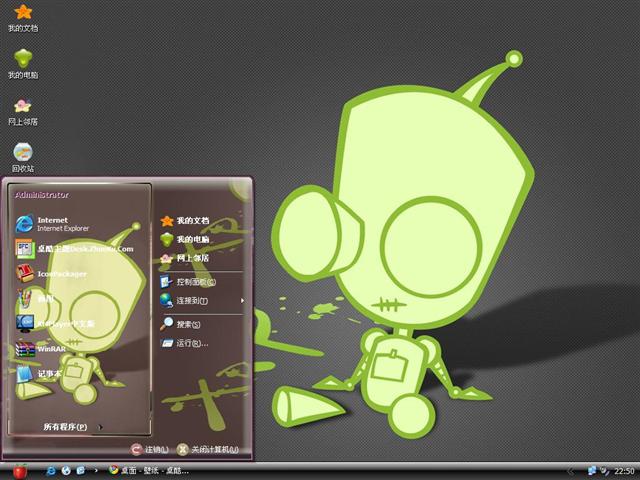Click the volume tray icon
The image size is (640, 480).
click(x=604, y=471)
